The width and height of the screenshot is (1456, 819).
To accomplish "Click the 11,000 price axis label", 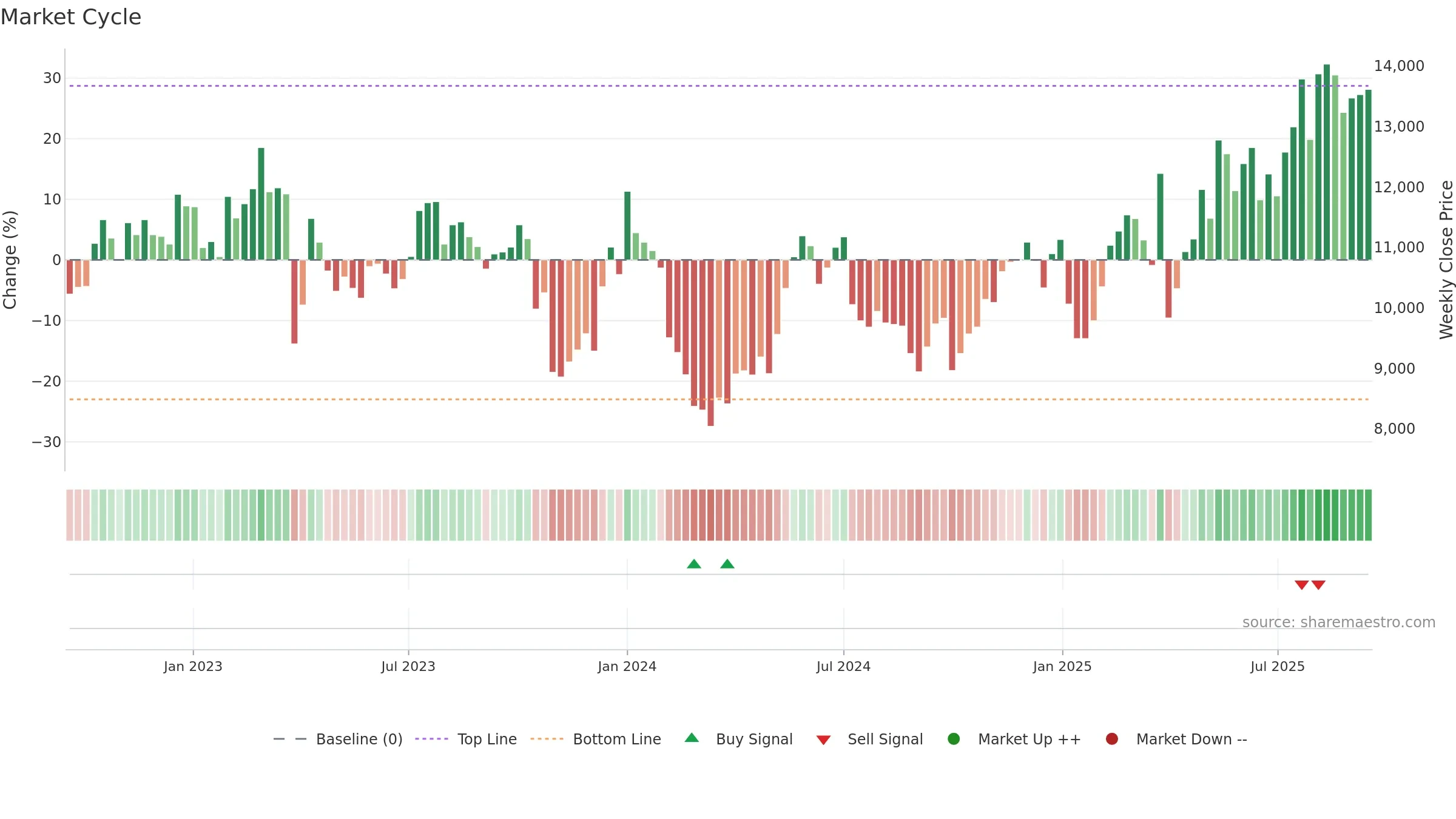I will point(1399,248).
